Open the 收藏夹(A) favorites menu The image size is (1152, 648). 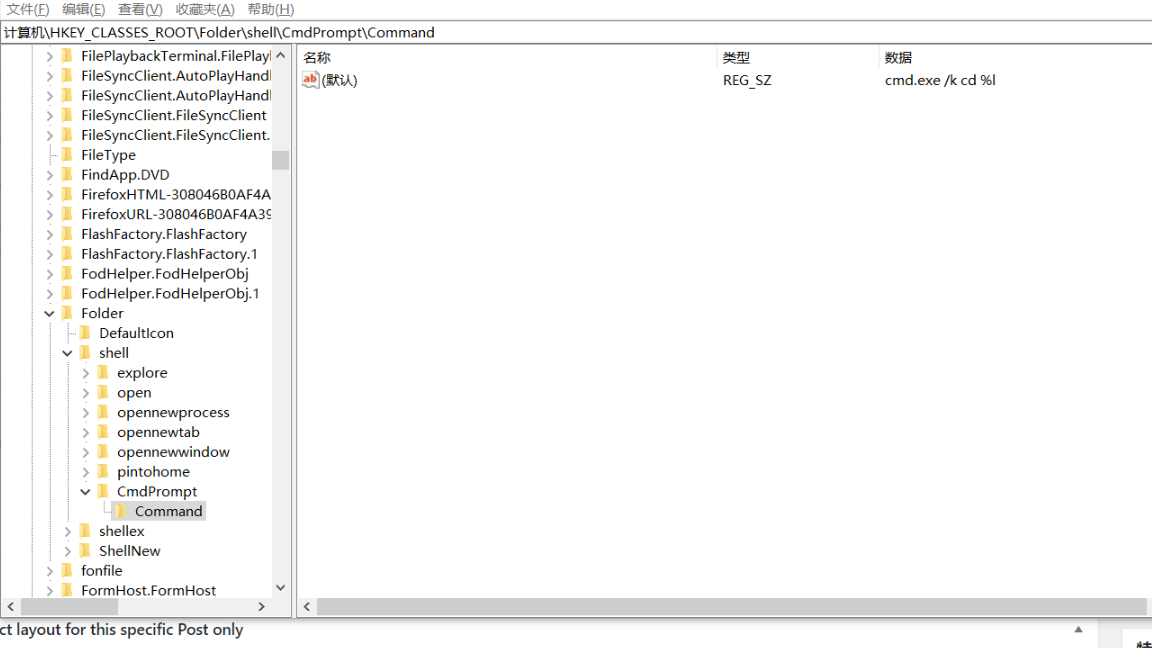205,9
